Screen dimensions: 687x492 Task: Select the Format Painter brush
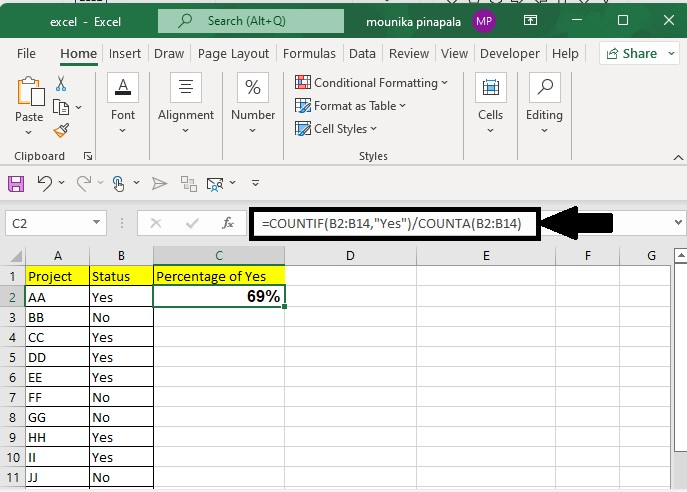click(61, 130)
